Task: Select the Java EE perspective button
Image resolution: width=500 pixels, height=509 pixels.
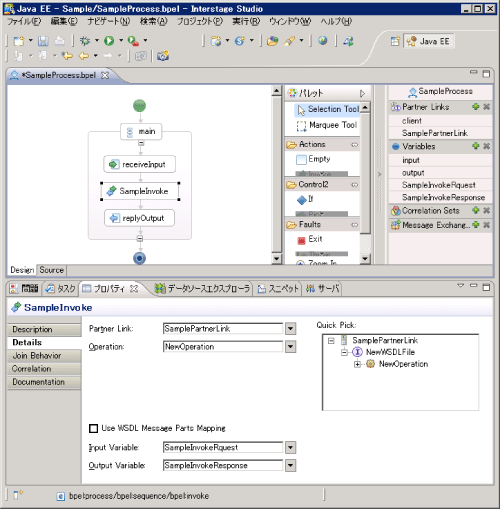Action: 429,41
